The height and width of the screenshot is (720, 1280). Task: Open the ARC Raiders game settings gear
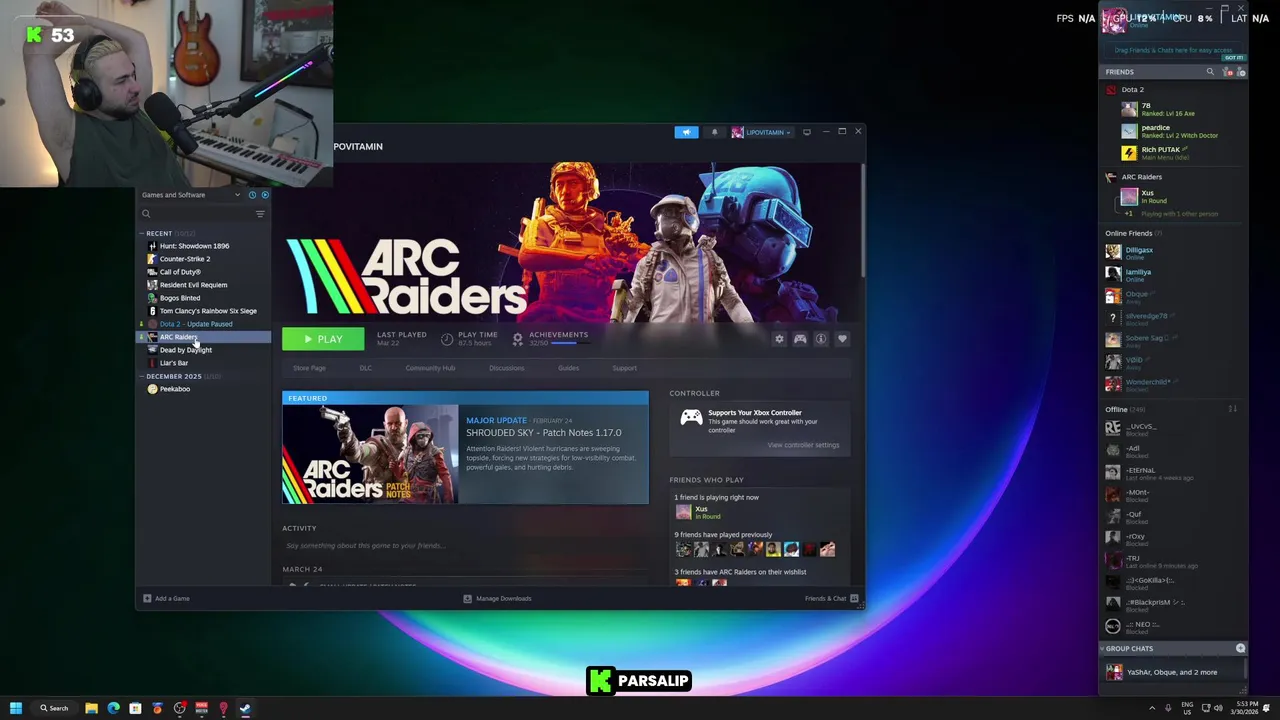pyautogui.click(x=779, y=339)
